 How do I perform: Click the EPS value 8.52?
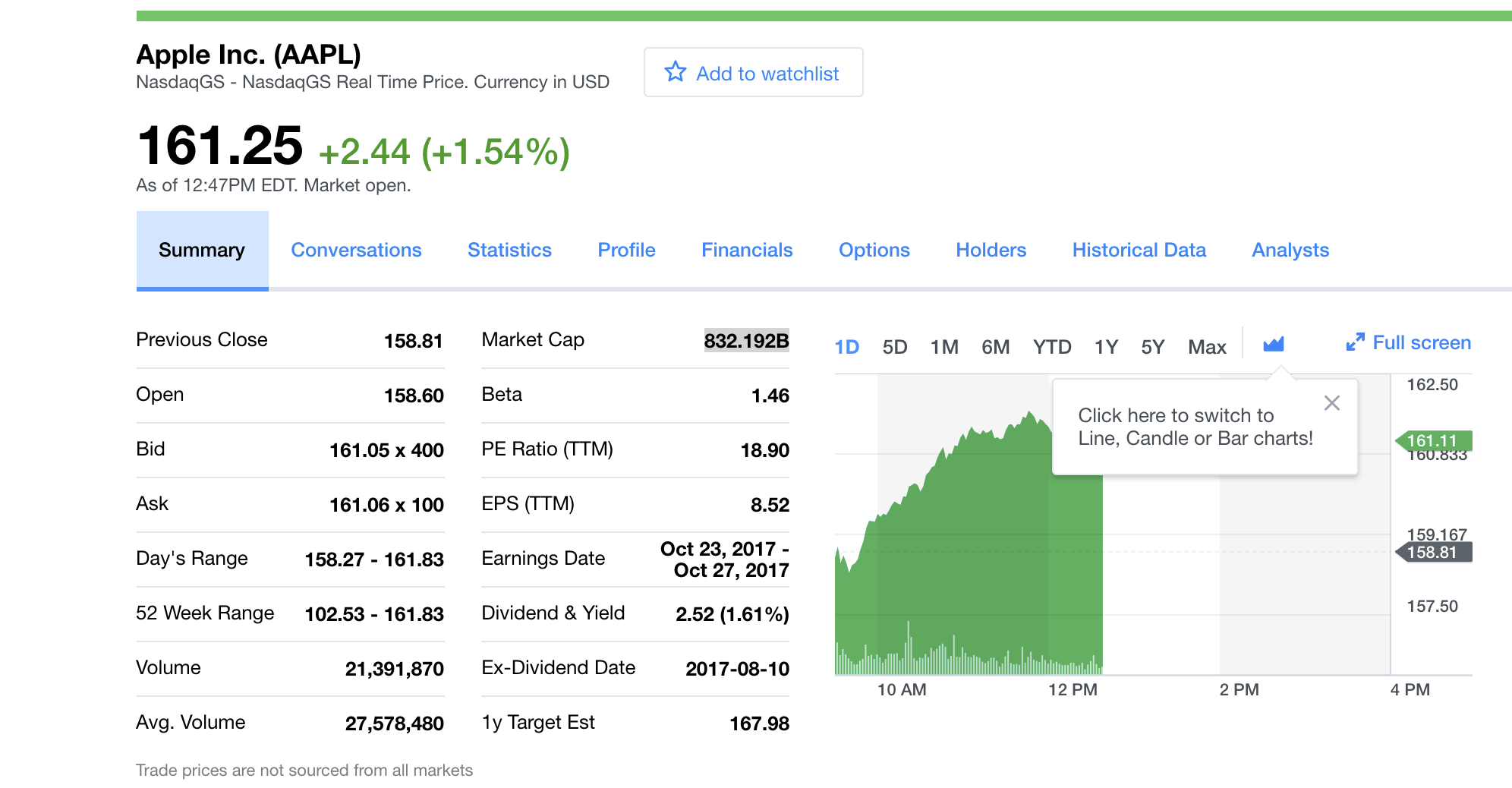[770, 505]
